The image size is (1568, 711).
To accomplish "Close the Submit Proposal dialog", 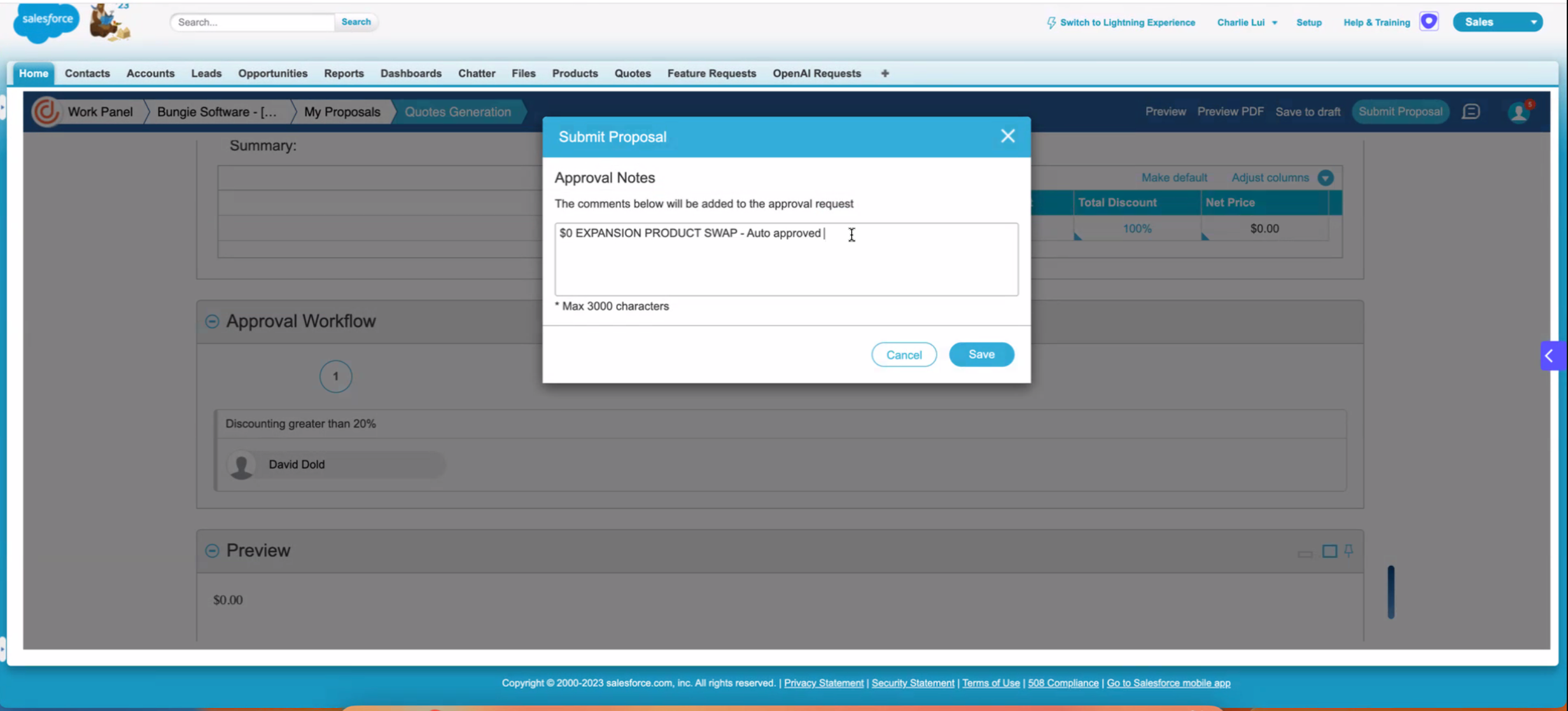I will [x=1007, y=136].
